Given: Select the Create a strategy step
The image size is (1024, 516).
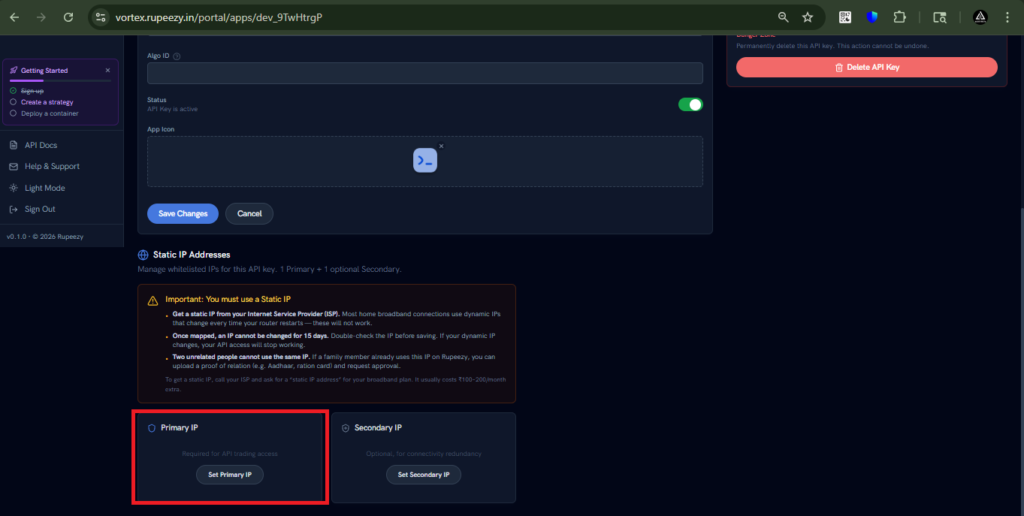Looking at the screenshot, I should [46, 102].
